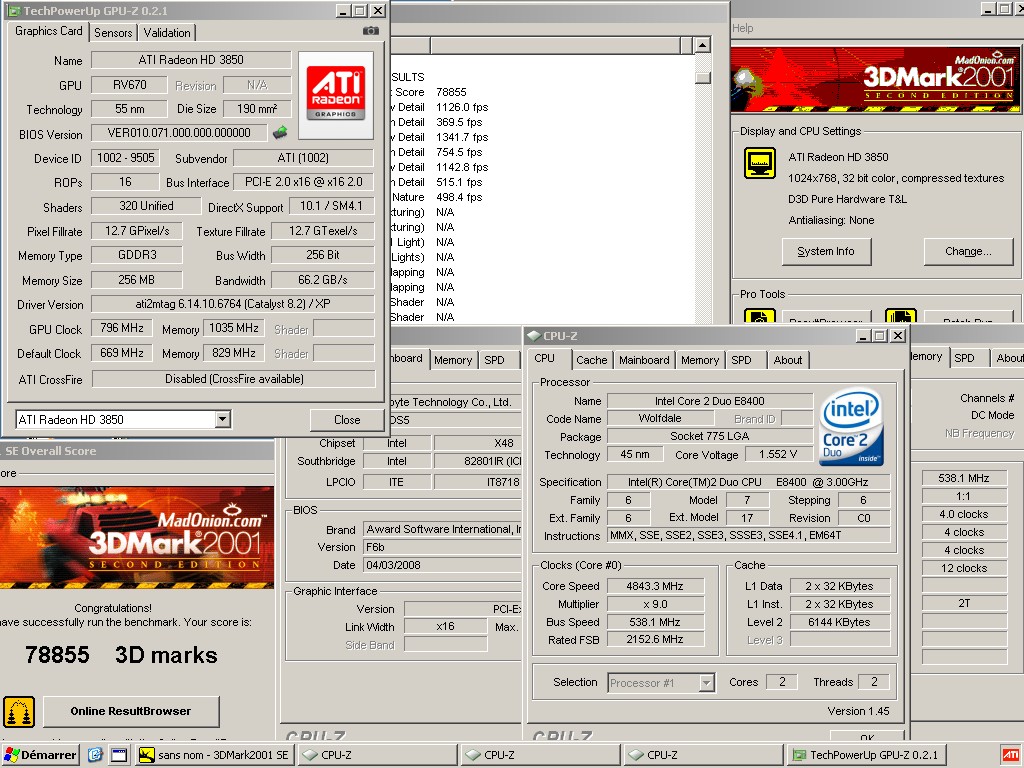
Task: Click the Rated FSB value 2152.6 MHz
Action: (655, 640)
